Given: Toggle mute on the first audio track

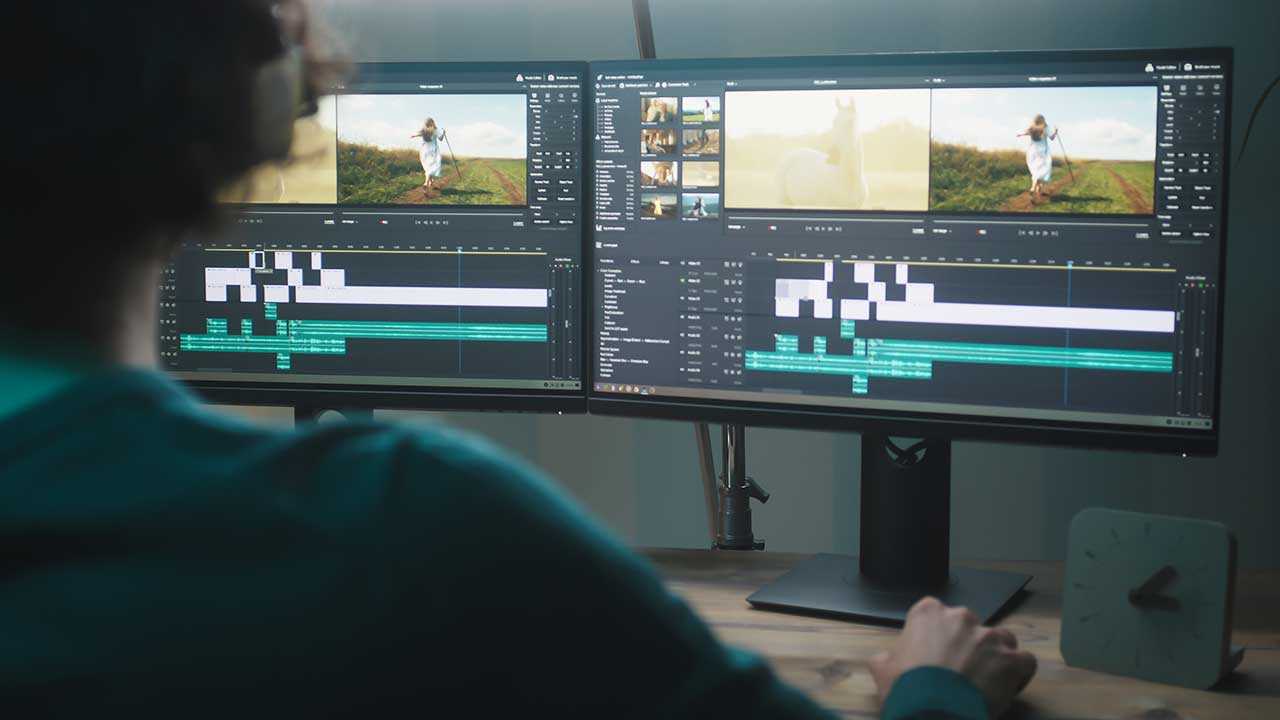Looking at the screenshot, I should (727, 319).
